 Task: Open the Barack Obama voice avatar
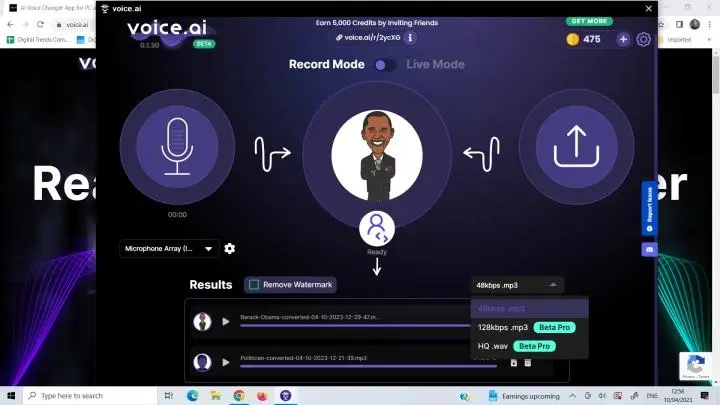point(377,155)
